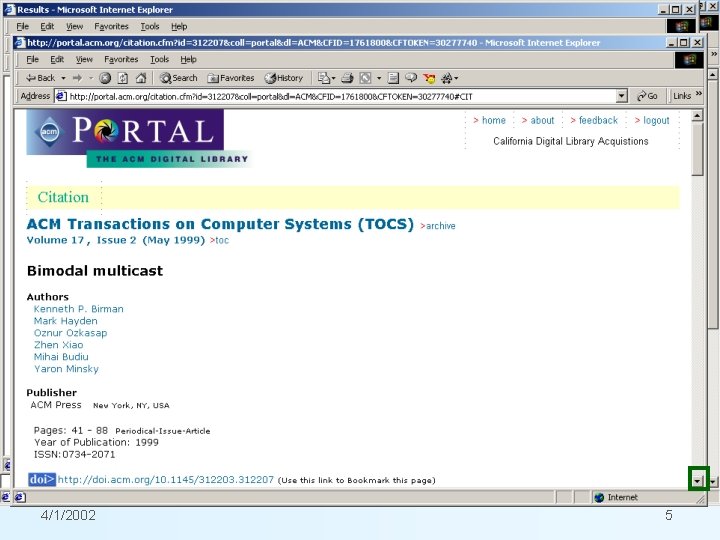Click the vertical scrollbar thumb in citation page
720x540 pixels.
(x=698, y=148)
